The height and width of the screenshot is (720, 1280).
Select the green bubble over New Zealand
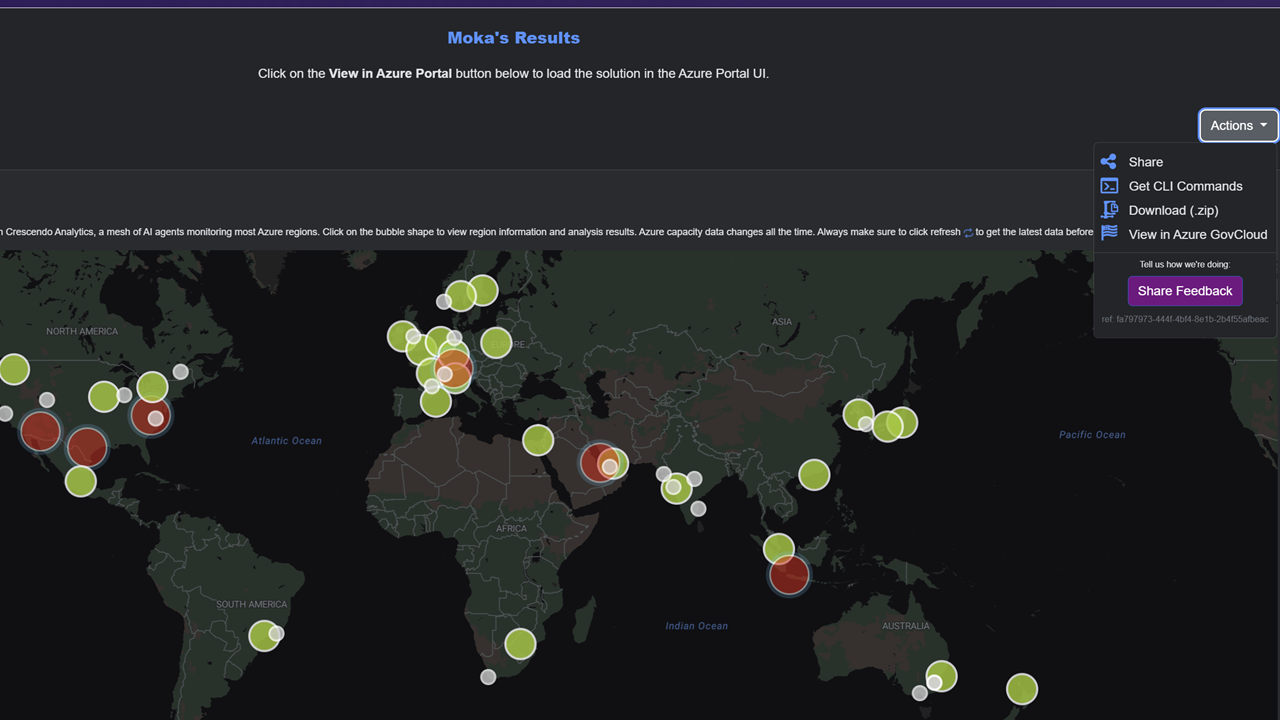(1022, 689)
